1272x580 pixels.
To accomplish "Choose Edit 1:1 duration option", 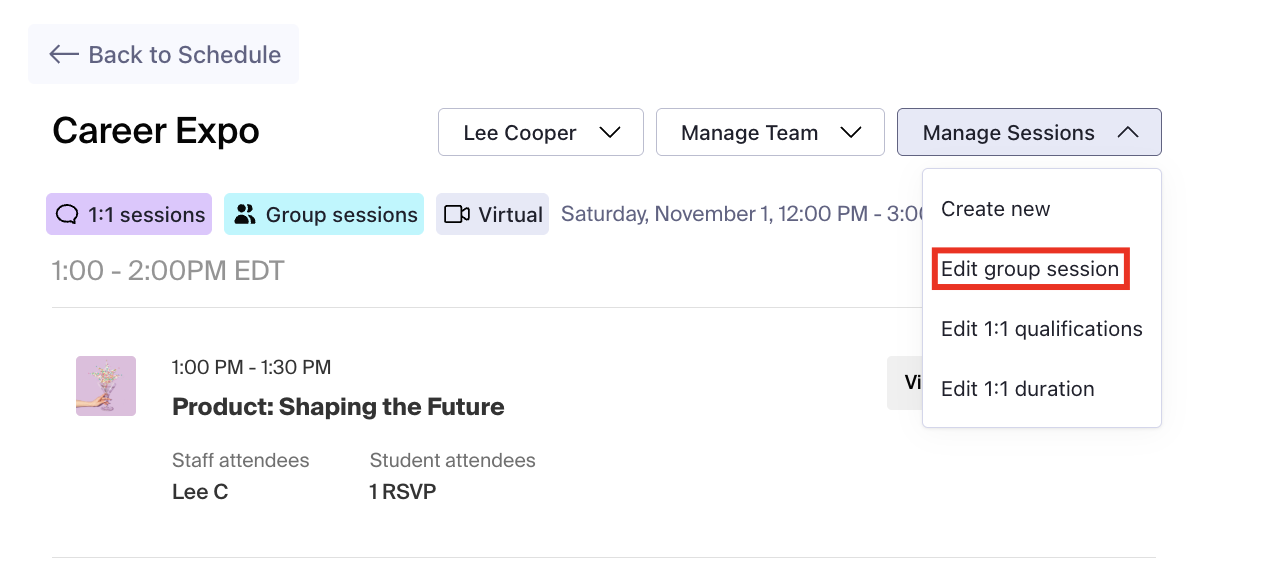I will point(1017,389).
